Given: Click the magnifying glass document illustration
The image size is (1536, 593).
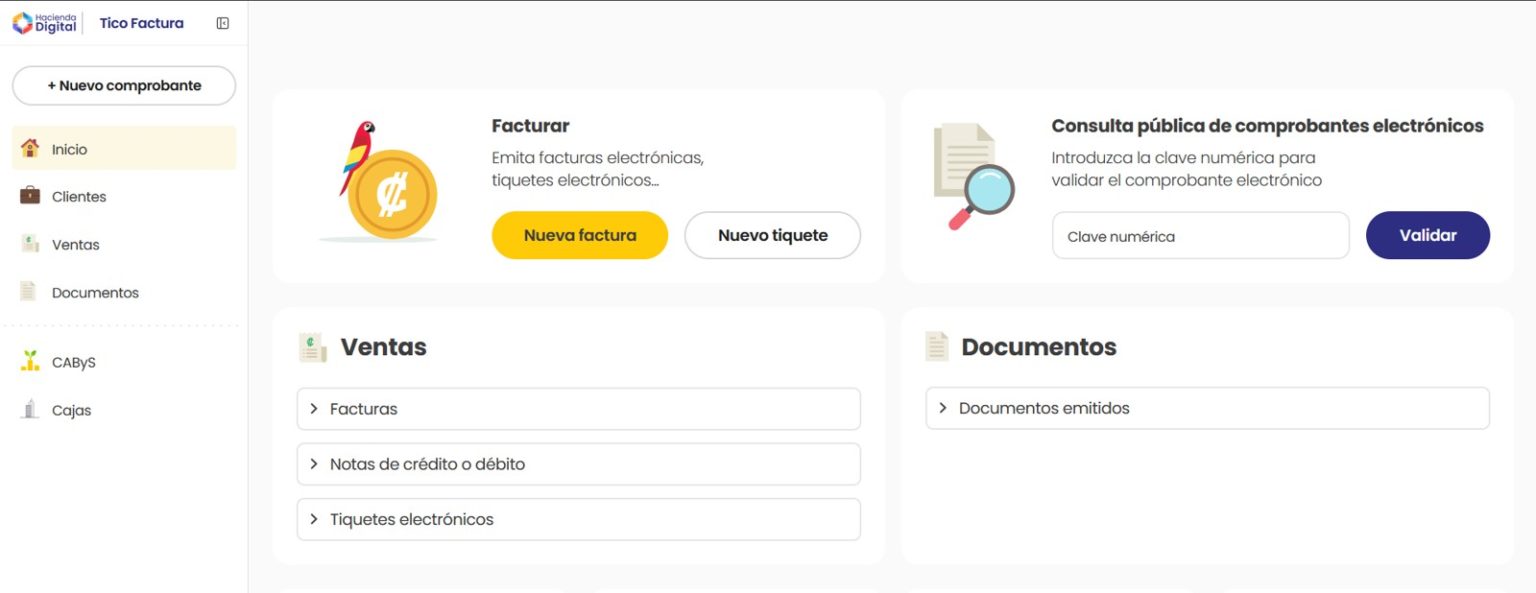Looking at the screenshot, I should 972,177.
